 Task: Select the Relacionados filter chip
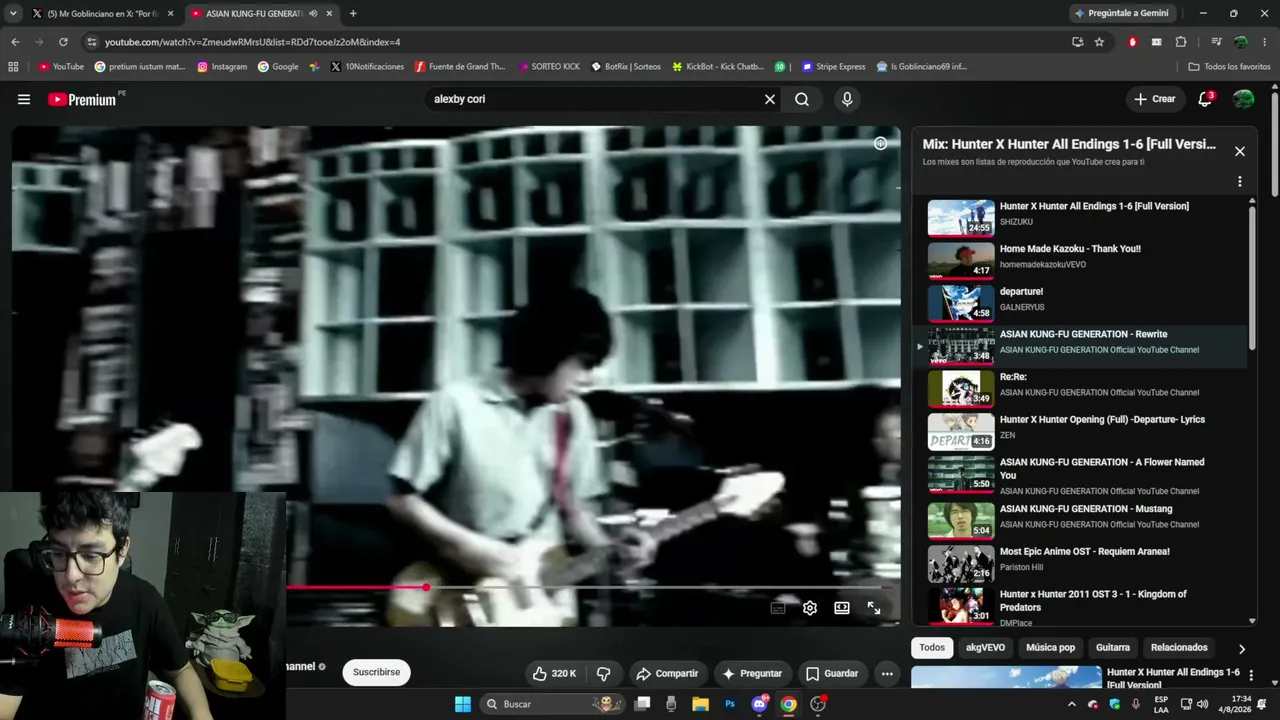point(1179,648)
